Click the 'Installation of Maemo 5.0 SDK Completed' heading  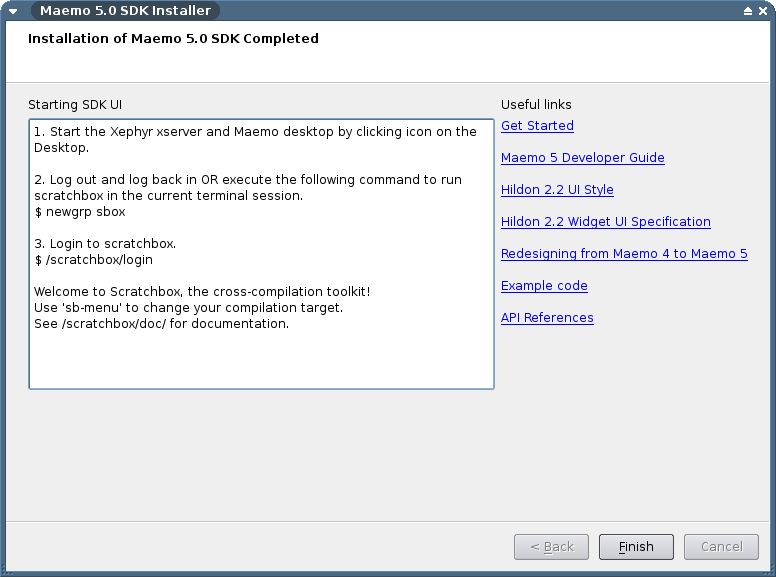tap(173, 39)
